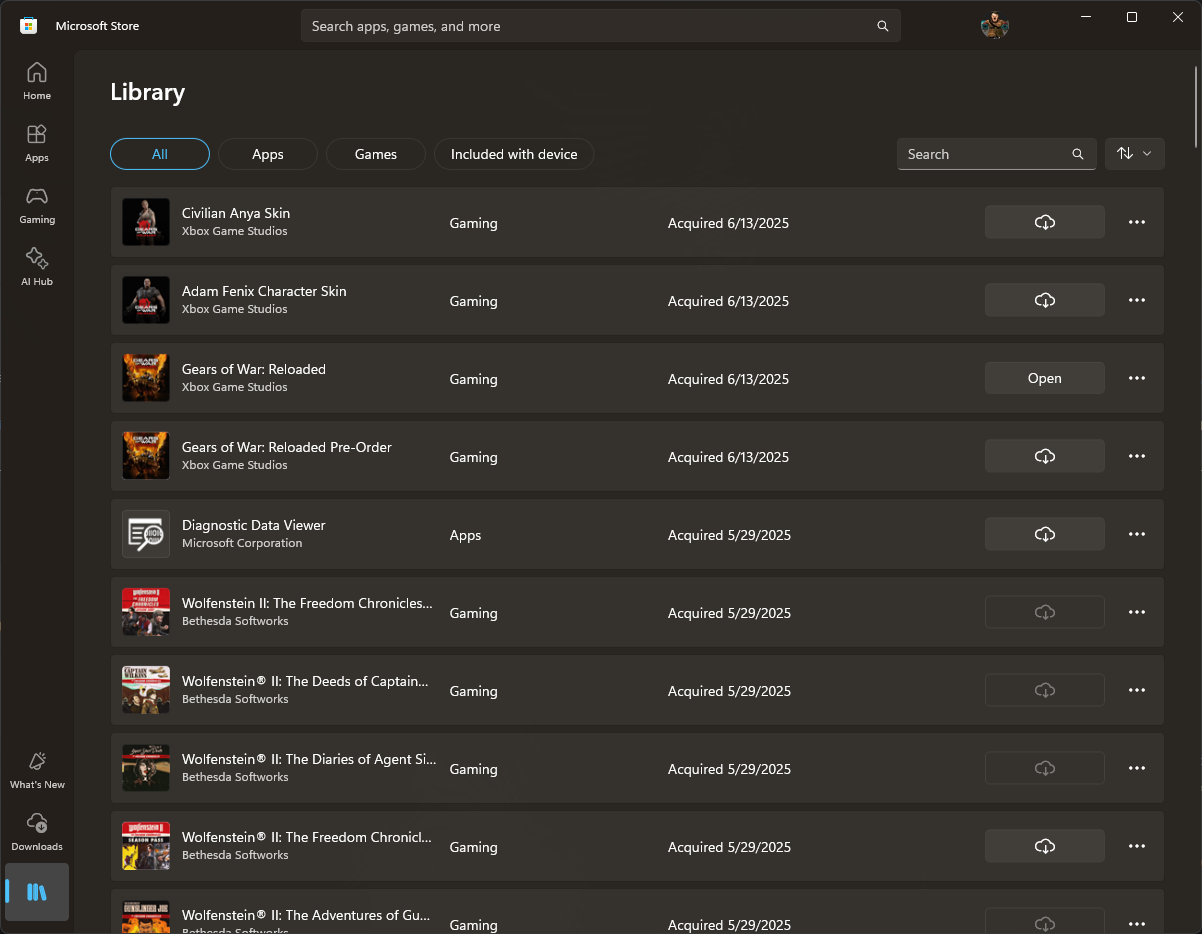Open more options for Civilian Anya Skin
The height and width of the screenshot is (934, 1202).
pyautogui.click(x=1137, y=222)
